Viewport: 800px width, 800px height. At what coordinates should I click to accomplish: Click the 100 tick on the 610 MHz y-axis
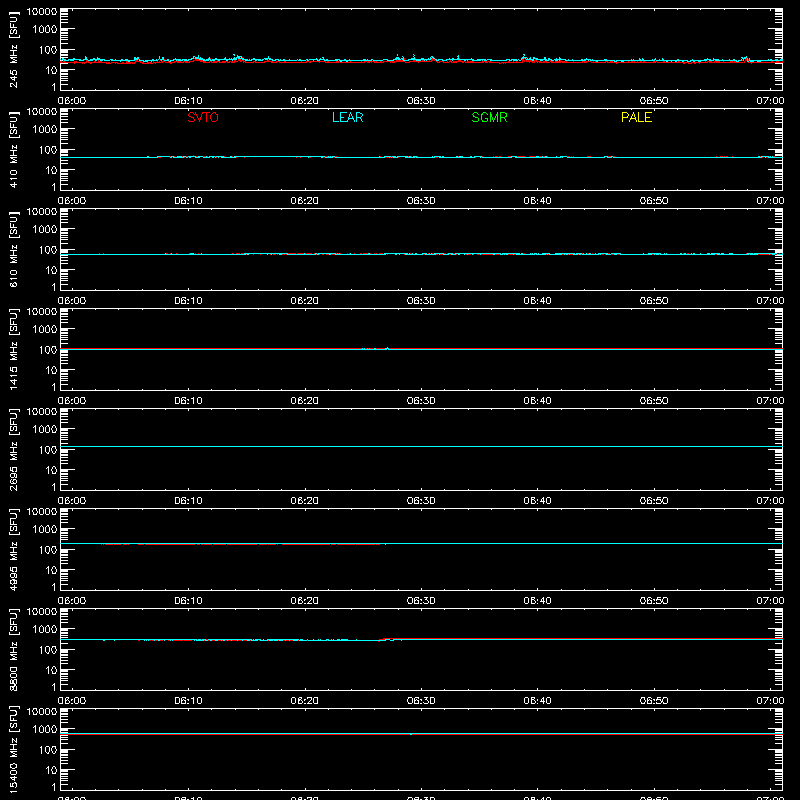pyautogui.click(x=48, y=250)
